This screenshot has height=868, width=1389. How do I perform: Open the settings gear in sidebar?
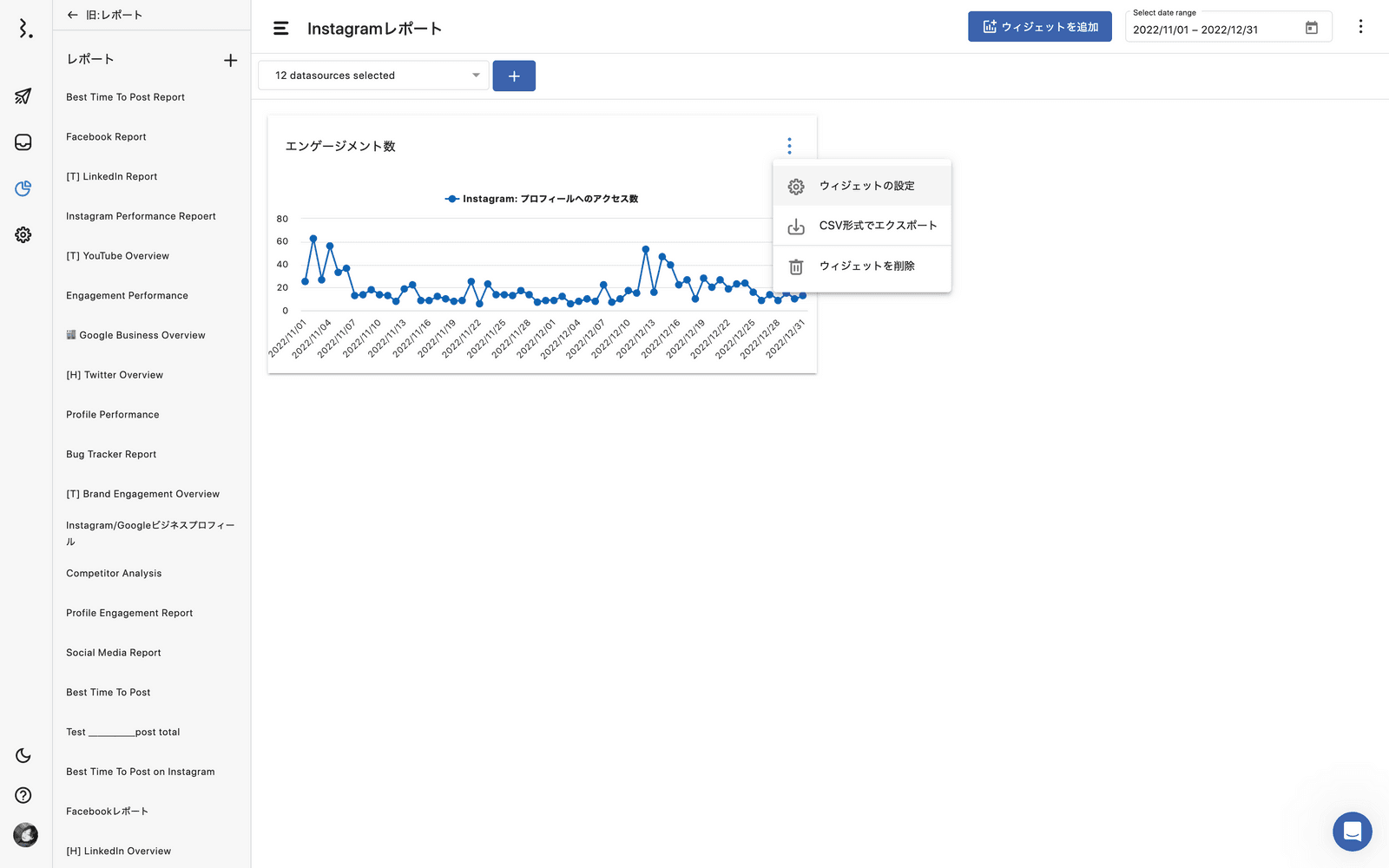point(23,234)
